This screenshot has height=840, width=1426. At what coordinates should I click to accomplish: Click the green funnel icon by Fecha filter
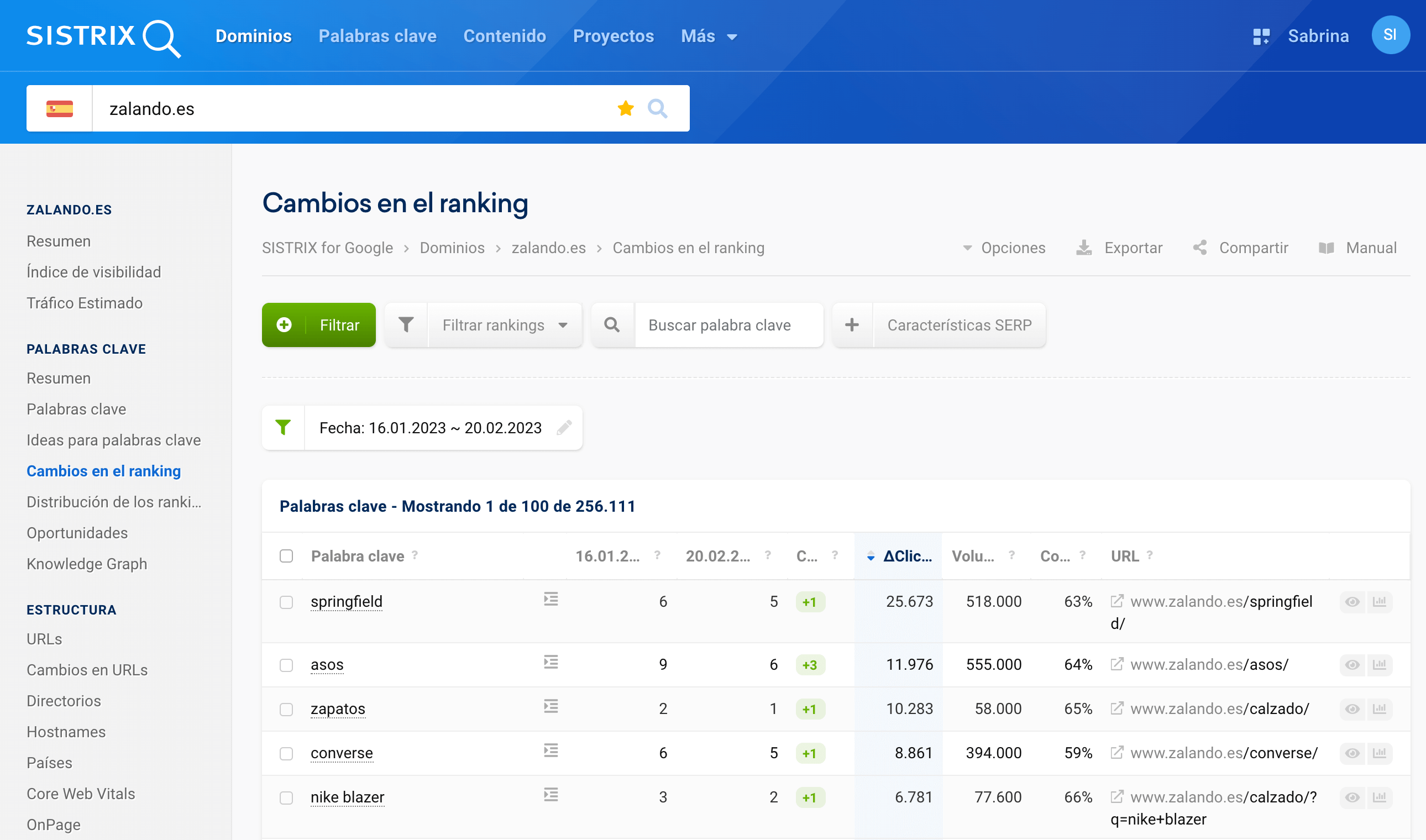(x=283, y=428)
